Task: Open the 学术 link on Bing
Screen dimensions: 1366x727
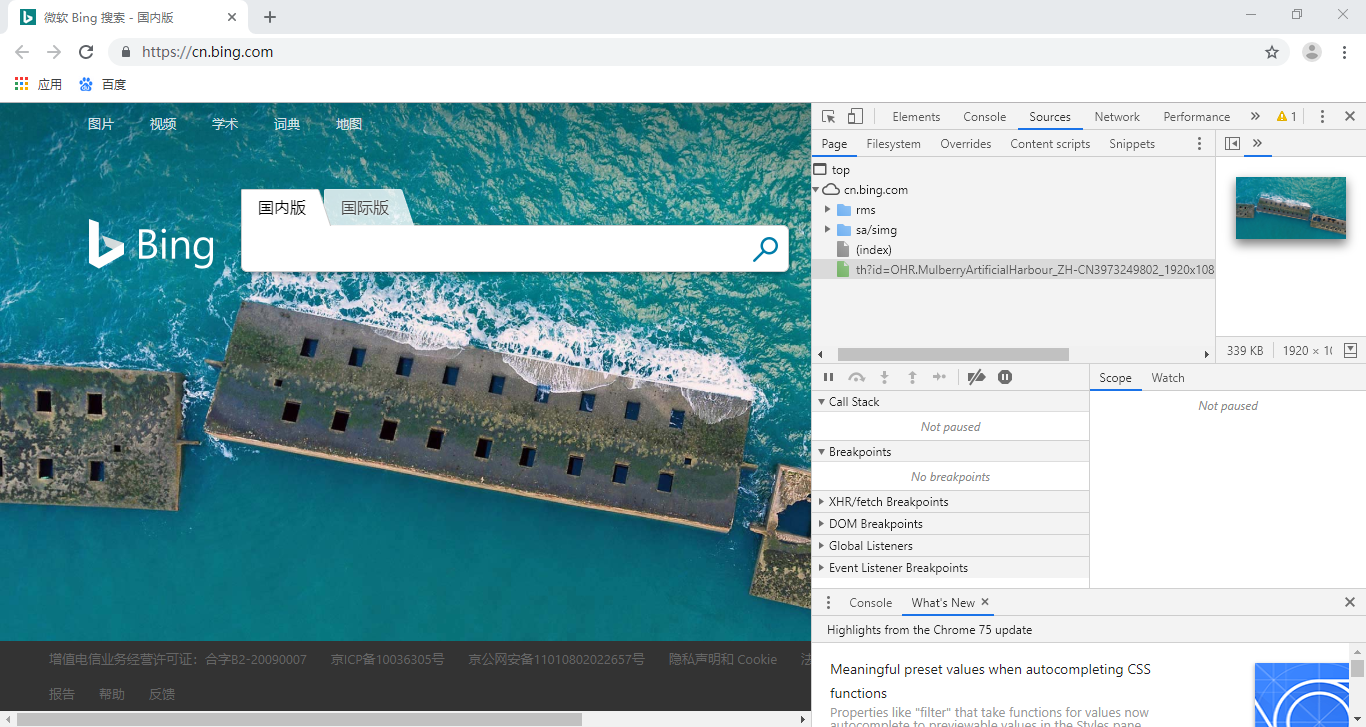Action: coord(225,124)
